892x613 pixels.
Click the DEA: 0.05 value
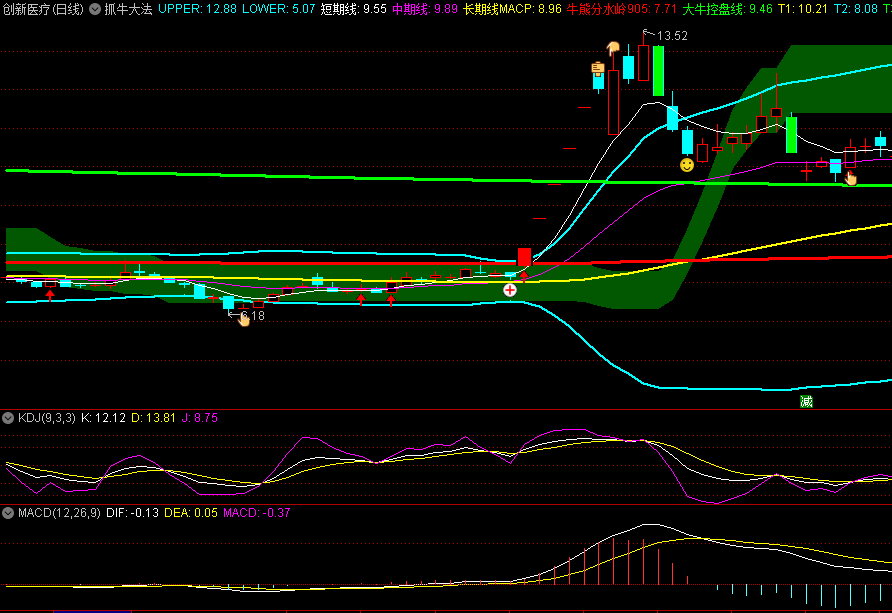pos(191,513)
